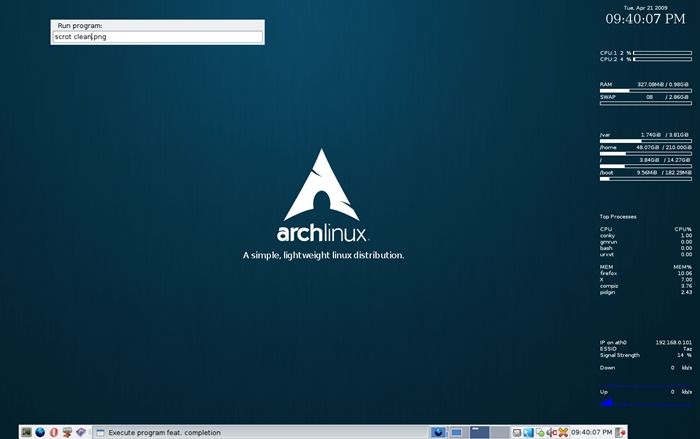Click the /var disk usage label
Viewport: 700px width, 439px height.
605,135
